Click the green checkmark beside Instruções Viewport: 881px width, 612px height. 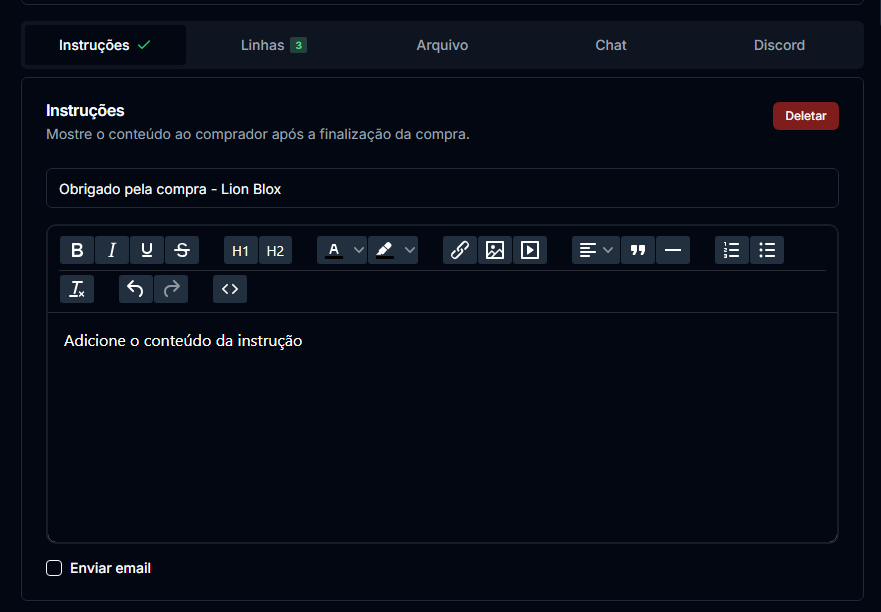(144, 45)
